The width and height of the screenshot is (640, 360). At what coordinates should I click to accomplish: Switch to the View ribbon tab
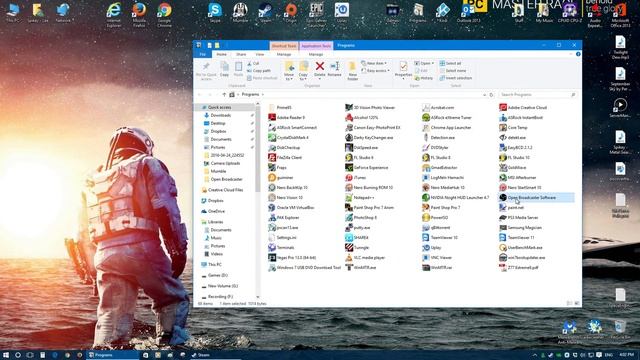[260, 54]
